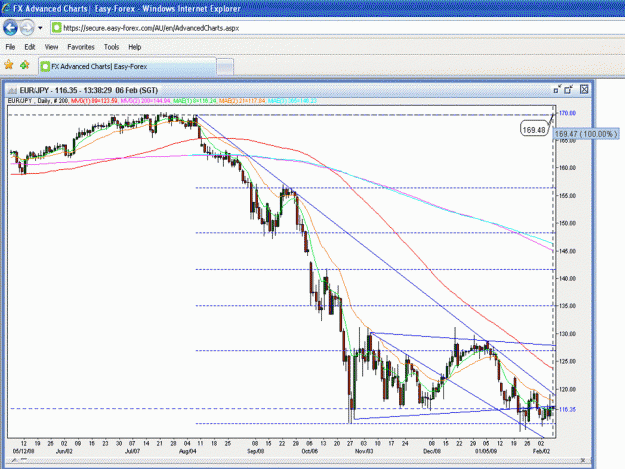Image resolution: width=625 pixels, height=469 pixels.
Task: Close the EUR/JPY chart panel
Action: click(x=584, y=89)
